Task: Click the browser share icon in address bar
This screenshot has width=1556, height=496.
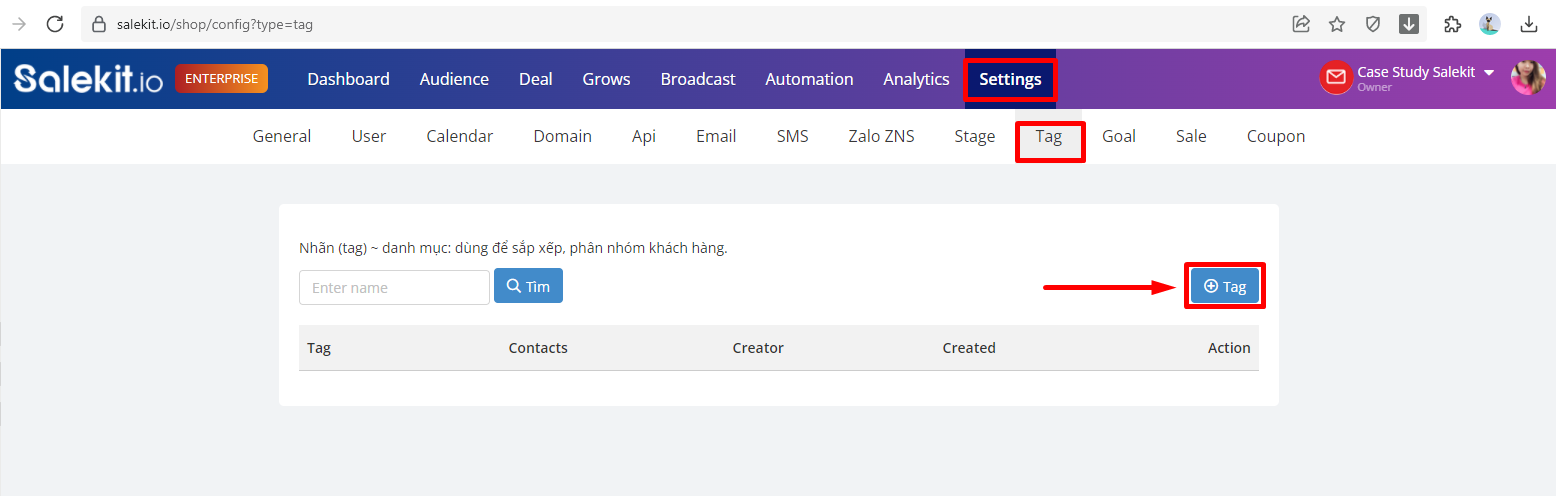Action: pos(1301,24)
